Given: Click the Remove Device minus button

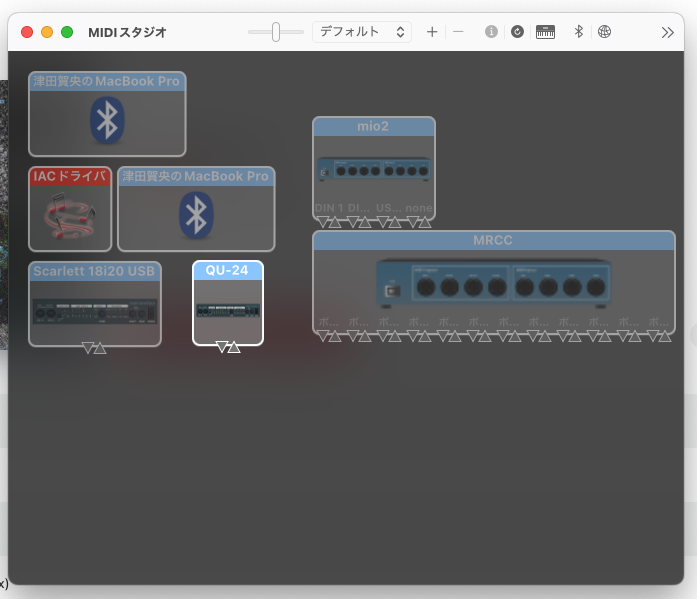Looking at the screenshot, I should click(458, 32).
